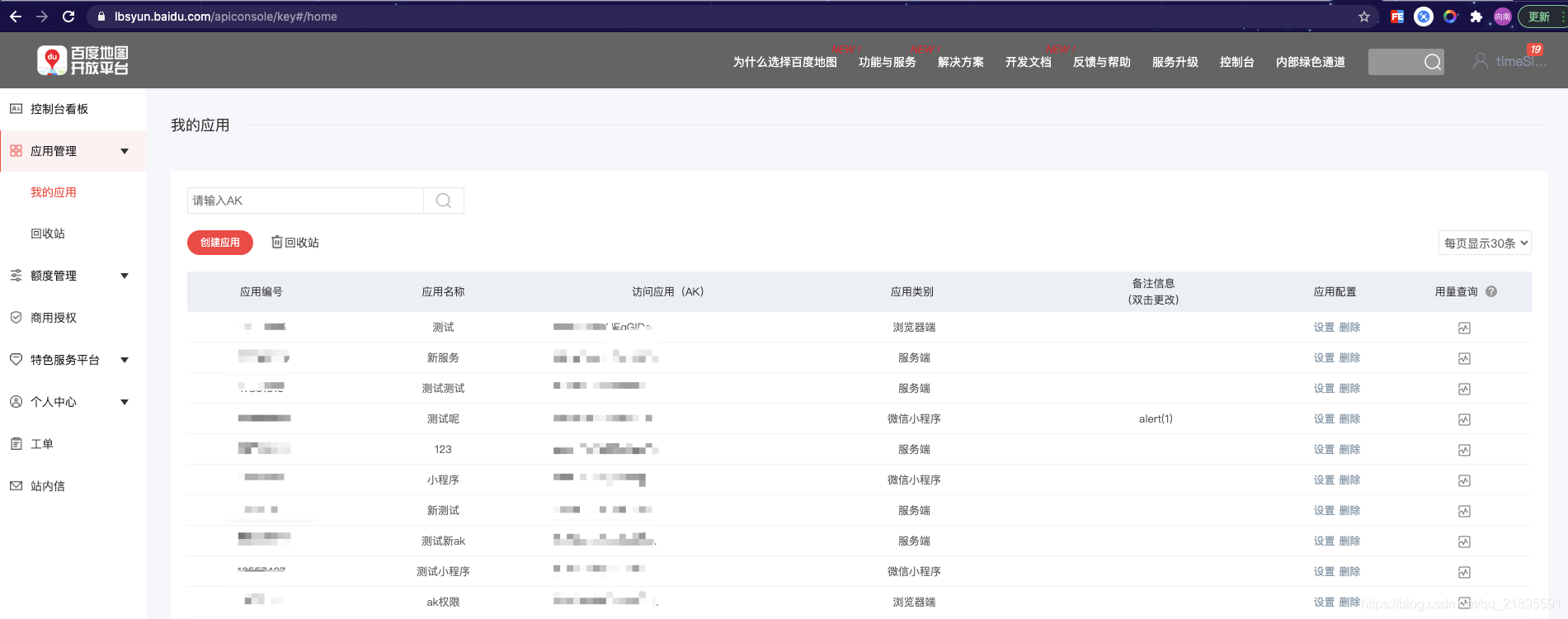Expand the 个人中心 arrow

[x=125, y=402]
